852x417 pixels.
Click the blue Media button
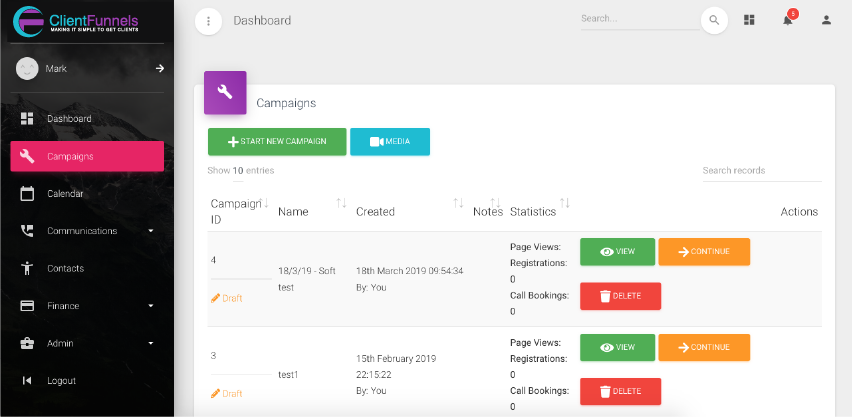(390, 142)
